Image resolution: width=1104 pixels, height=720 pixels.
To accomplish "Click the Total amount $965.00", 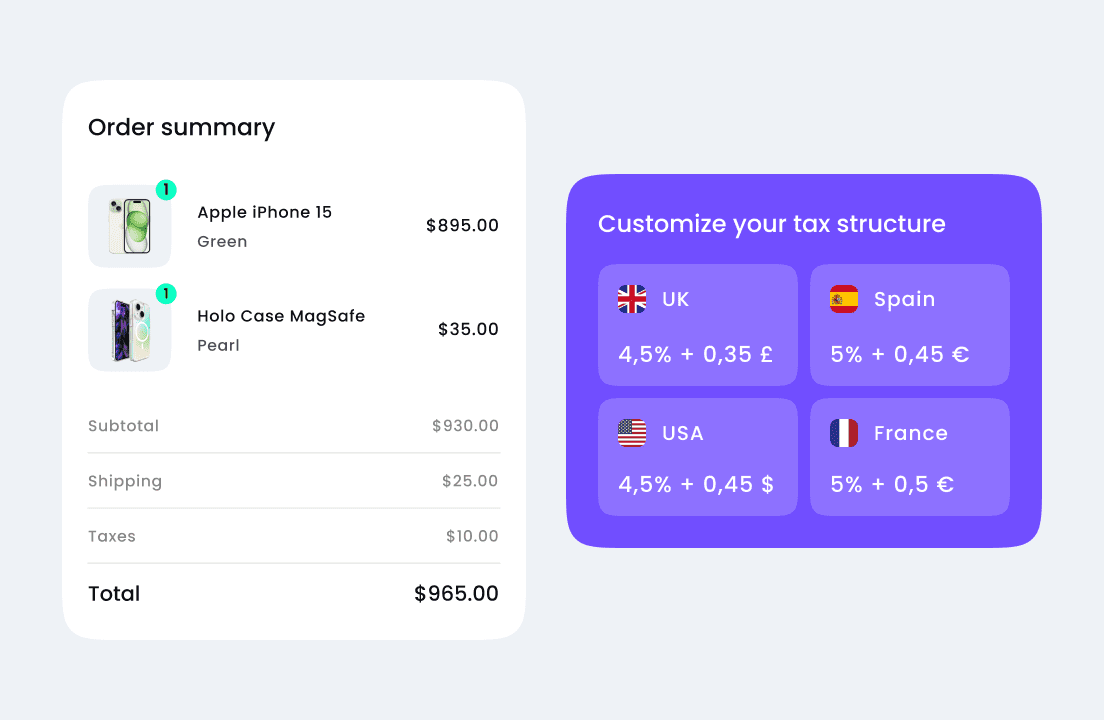I will 456,593.
